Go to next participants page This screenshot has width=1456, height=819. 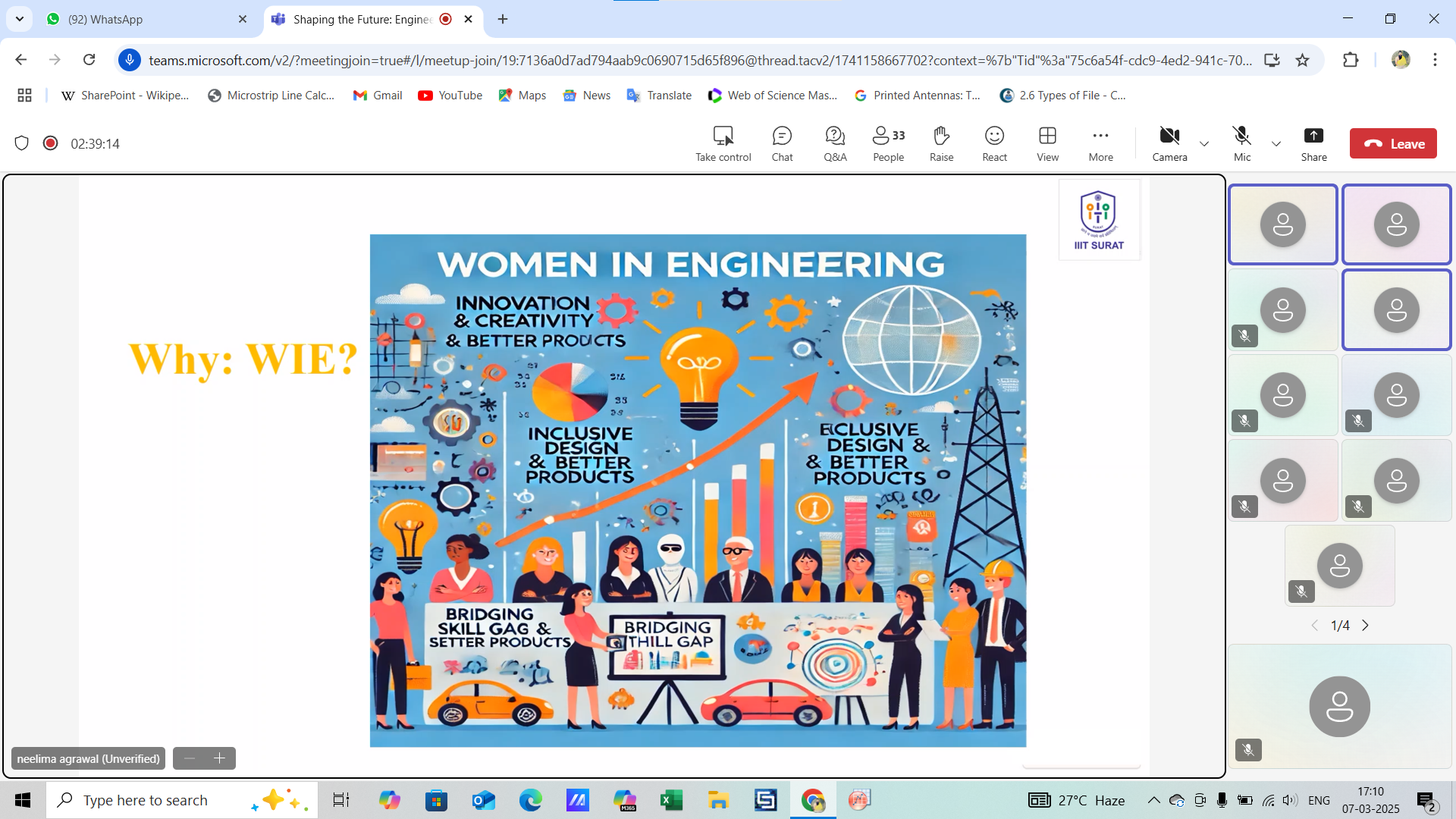[1366, 626]
